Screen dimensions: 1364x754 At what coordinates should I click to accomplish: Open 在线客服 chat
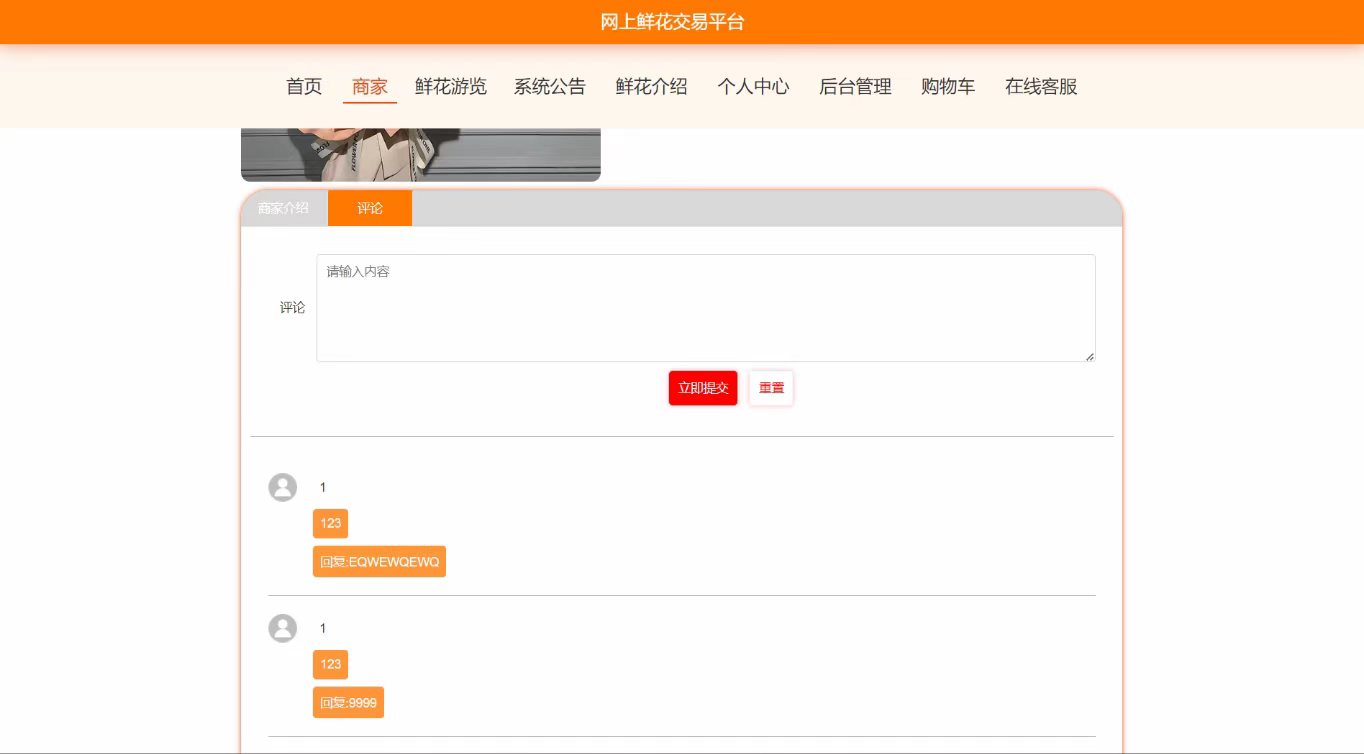[x=1041, y=87]
